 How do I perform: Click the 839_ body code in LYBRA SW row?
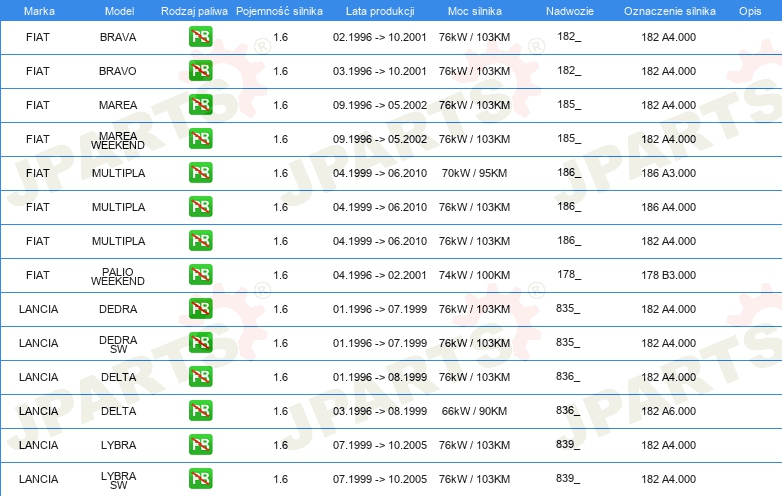[x=568, y=478]
